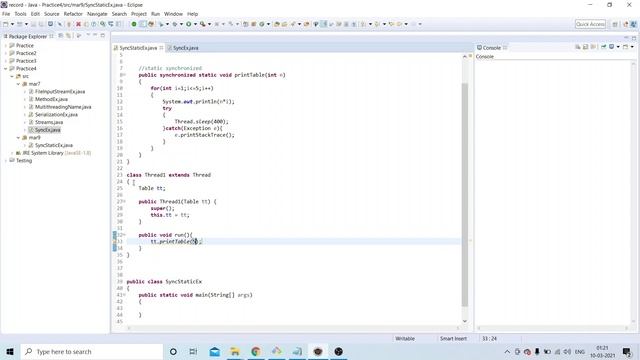Expand the Practice project node

(x=6, y=46)
